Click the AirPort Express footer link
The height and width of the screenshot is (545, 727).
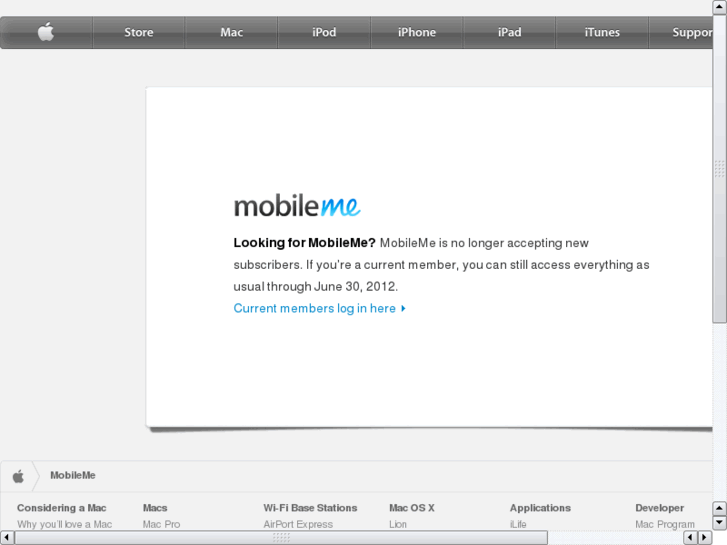pos(298,524)
